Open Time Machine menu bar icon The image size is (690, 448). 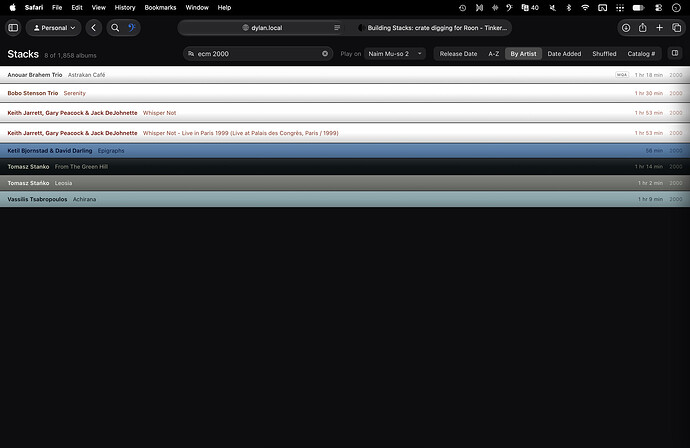462,7
